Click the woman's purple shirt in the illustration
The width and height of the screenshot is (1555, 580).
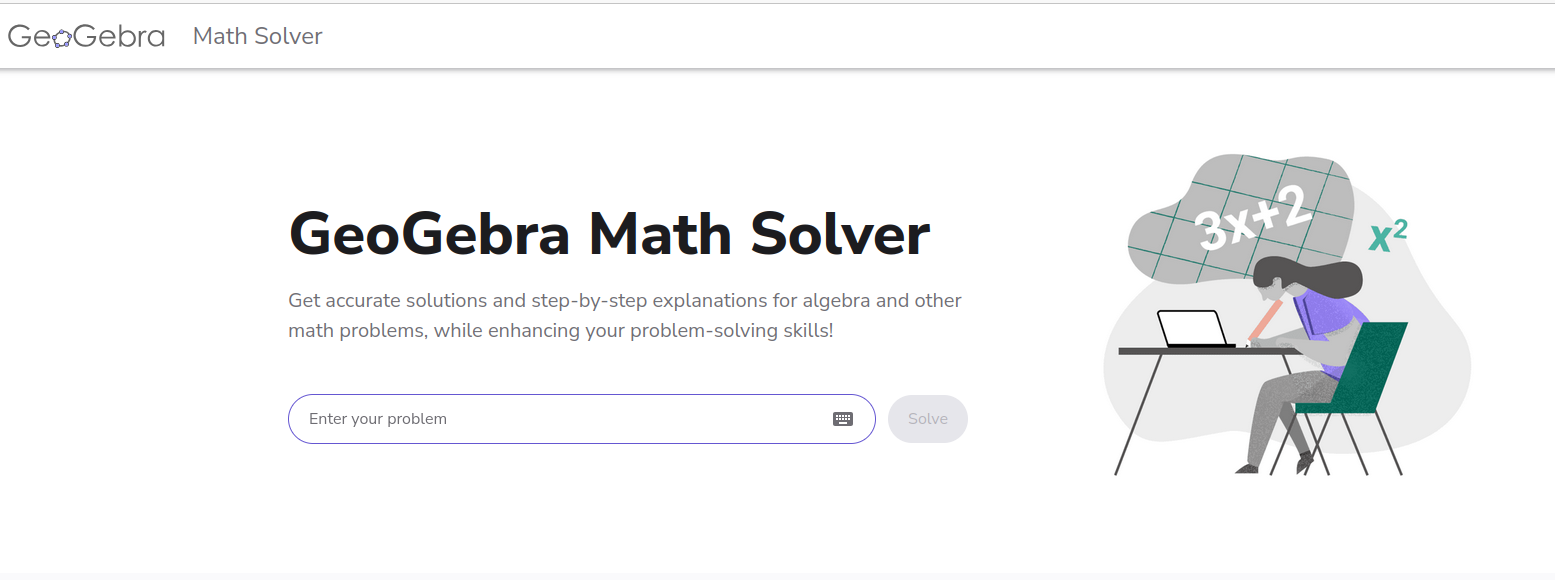click(x=1330, y=312)
